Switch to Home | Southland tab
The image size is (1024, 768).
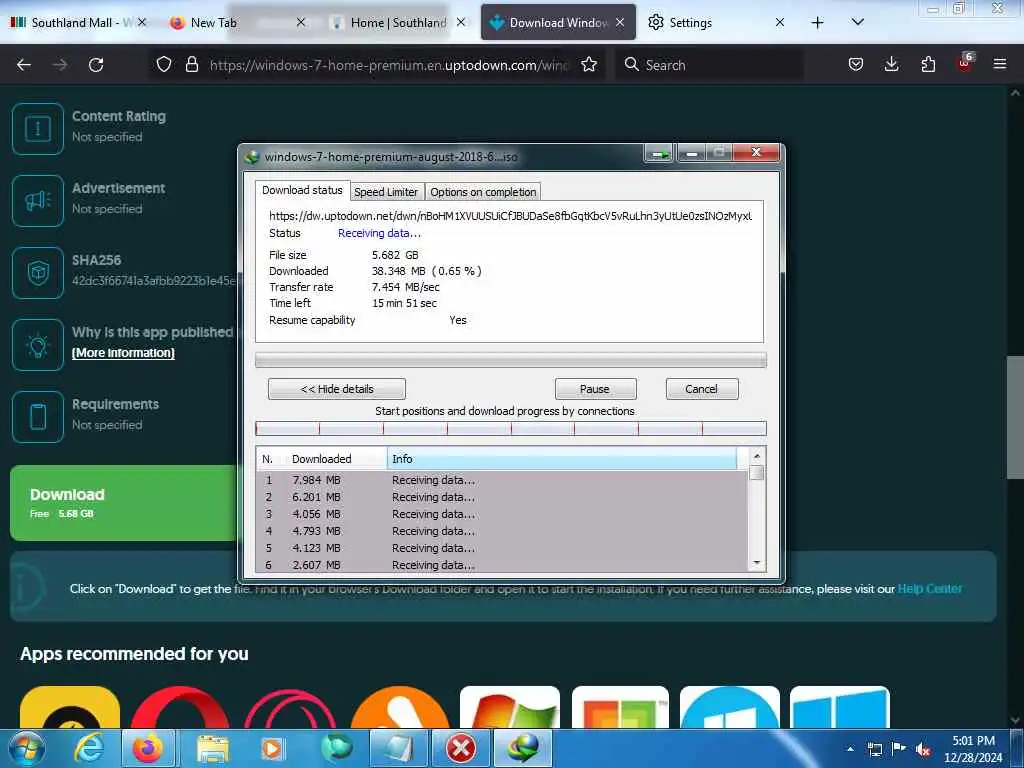(398, 23)
